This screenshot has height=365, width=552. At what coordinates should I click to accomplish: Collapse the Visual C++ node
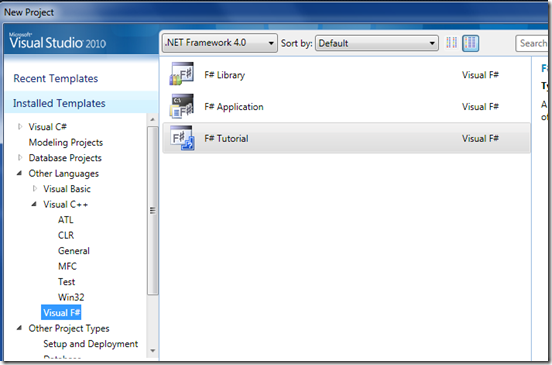pos(34,204)
